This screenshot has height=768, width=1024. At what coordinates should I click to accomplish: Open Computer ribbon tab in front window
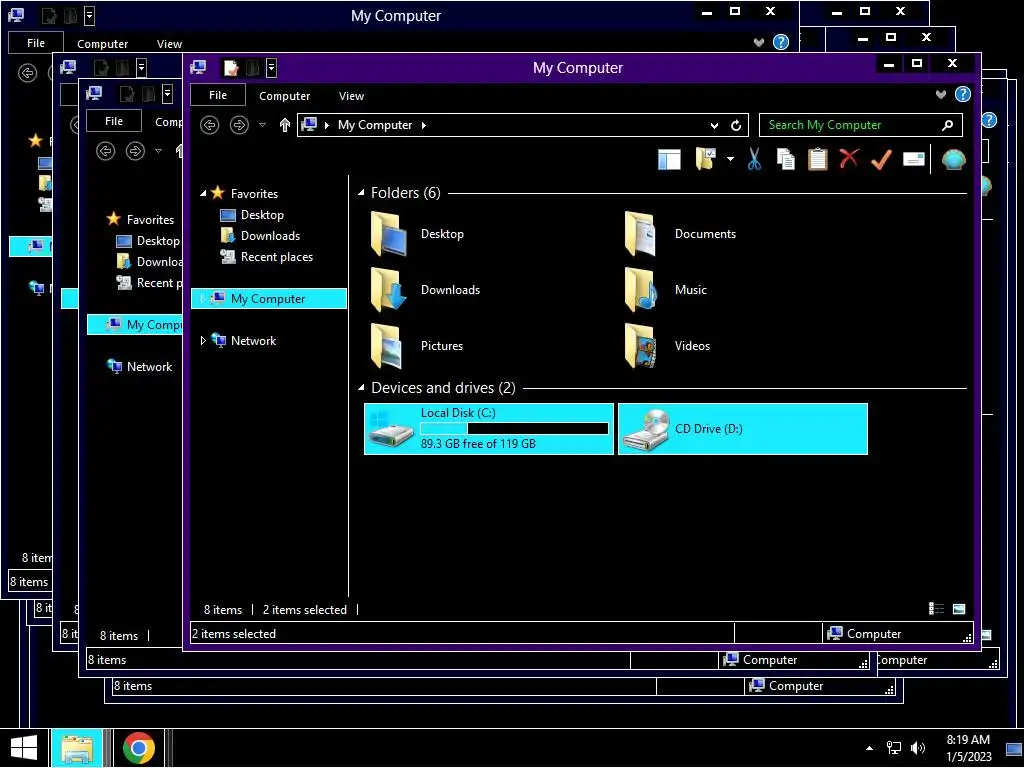click(285, 96)
